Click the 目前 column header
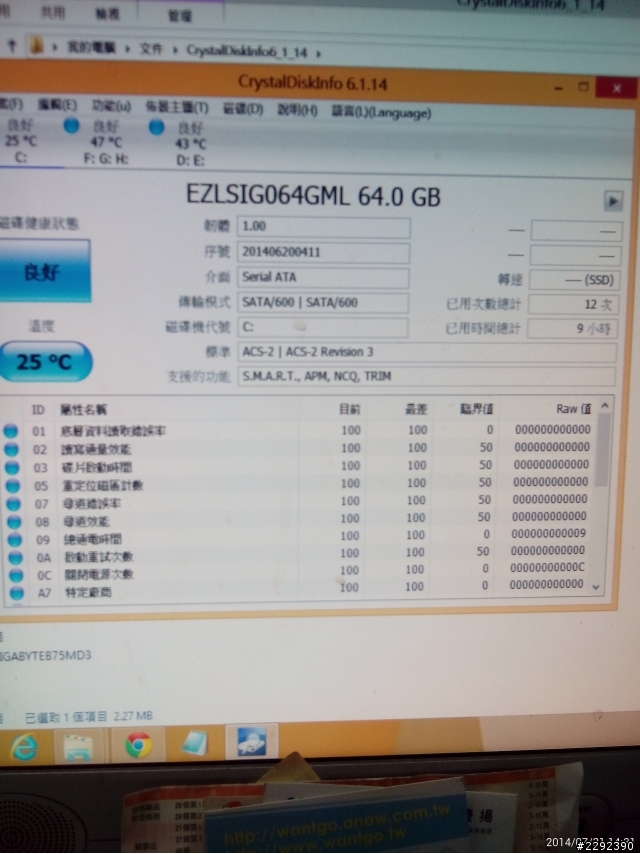Screen dimensions: 640x854 (x=350, y=410)
